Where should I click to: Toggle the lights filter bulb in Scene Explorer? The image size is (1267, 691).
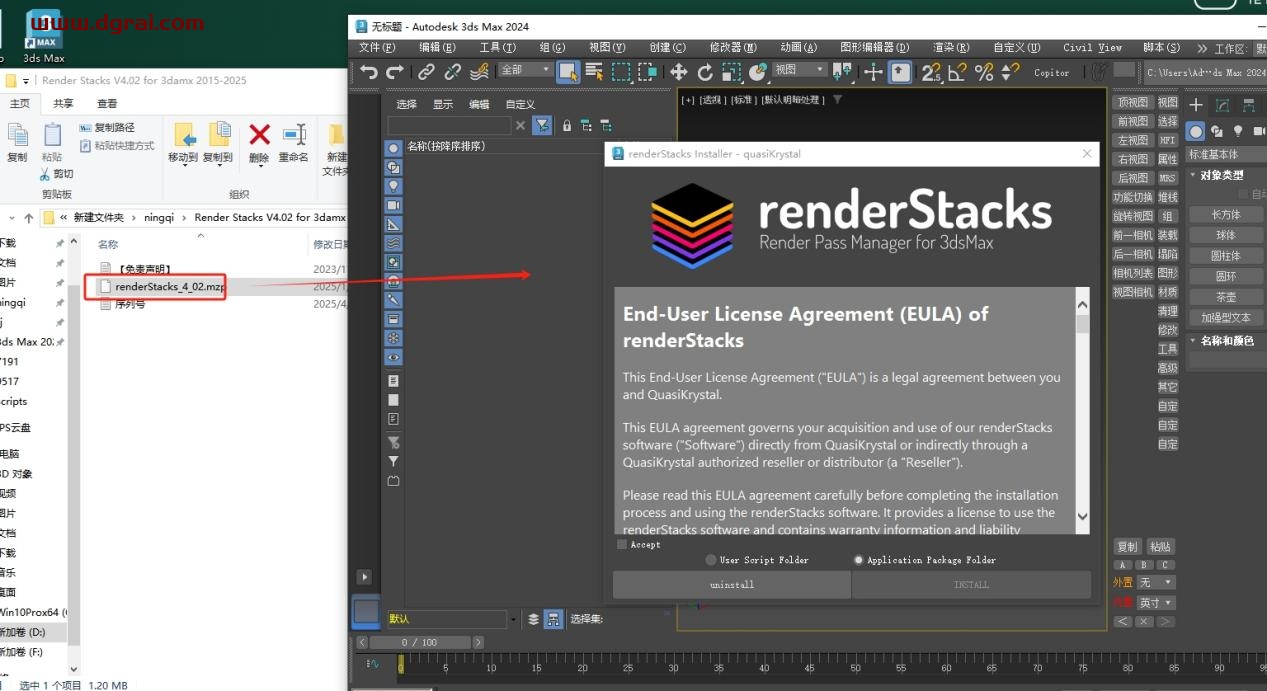(393, 186)
